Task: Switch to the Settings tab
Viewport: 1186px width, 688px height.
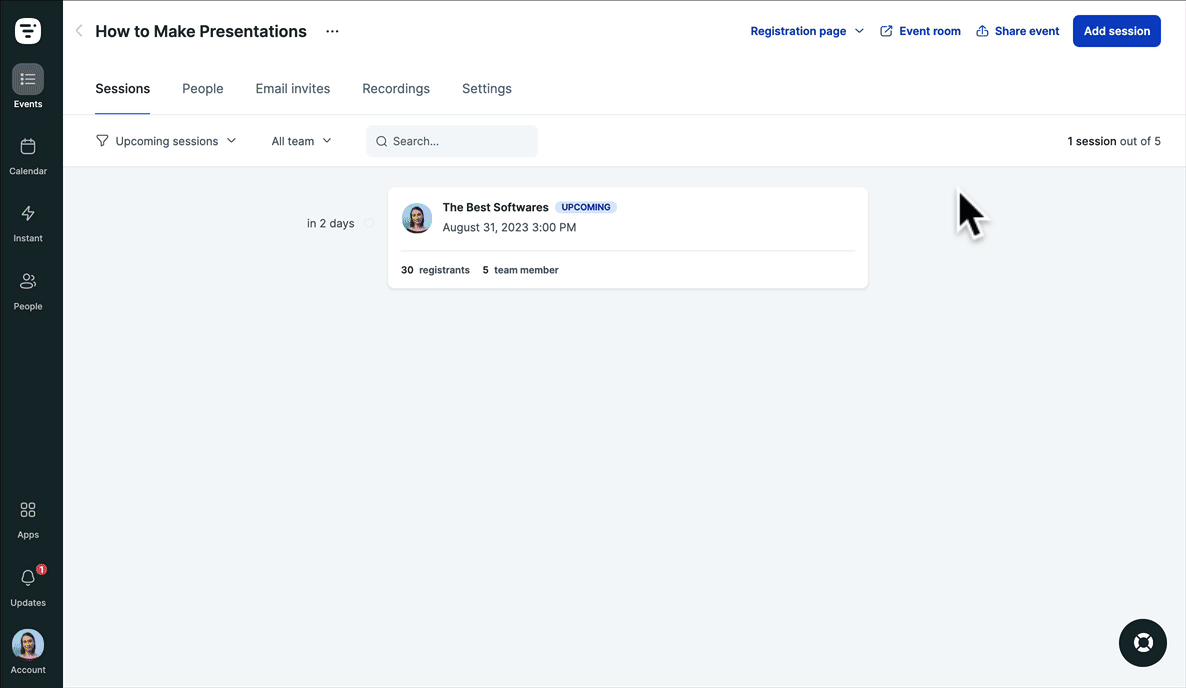Action: (486, 88)
